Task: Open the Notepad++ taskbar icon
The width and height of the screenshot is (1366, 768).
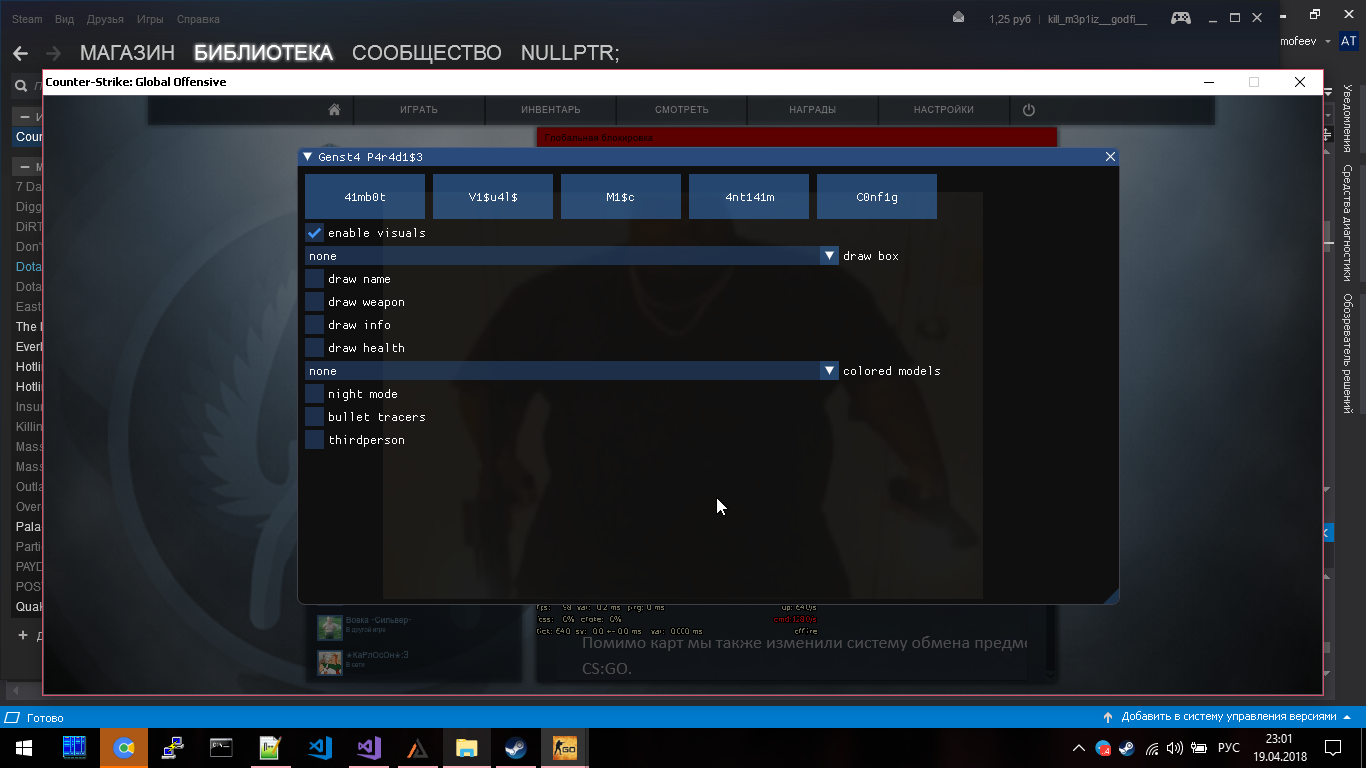Action: pos(271,748)
